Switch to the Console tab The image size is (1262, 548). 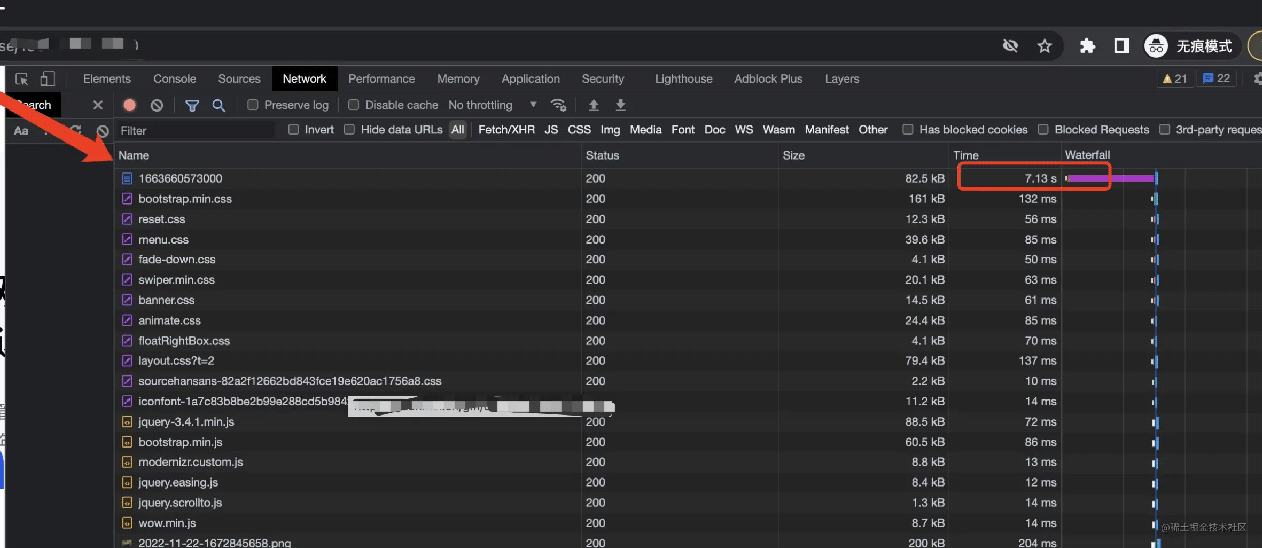pos(174,79)
